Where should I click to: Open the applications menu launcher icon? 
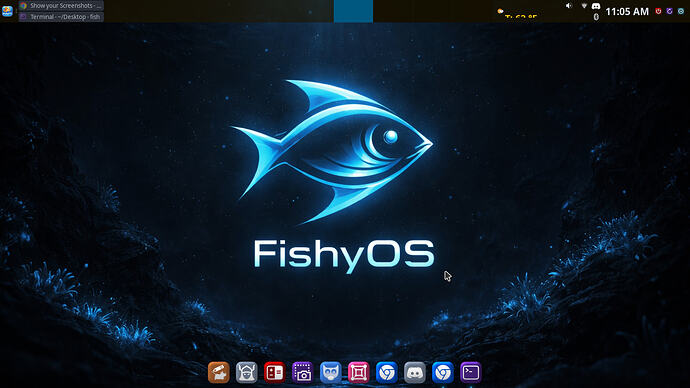tap(7, 11)
